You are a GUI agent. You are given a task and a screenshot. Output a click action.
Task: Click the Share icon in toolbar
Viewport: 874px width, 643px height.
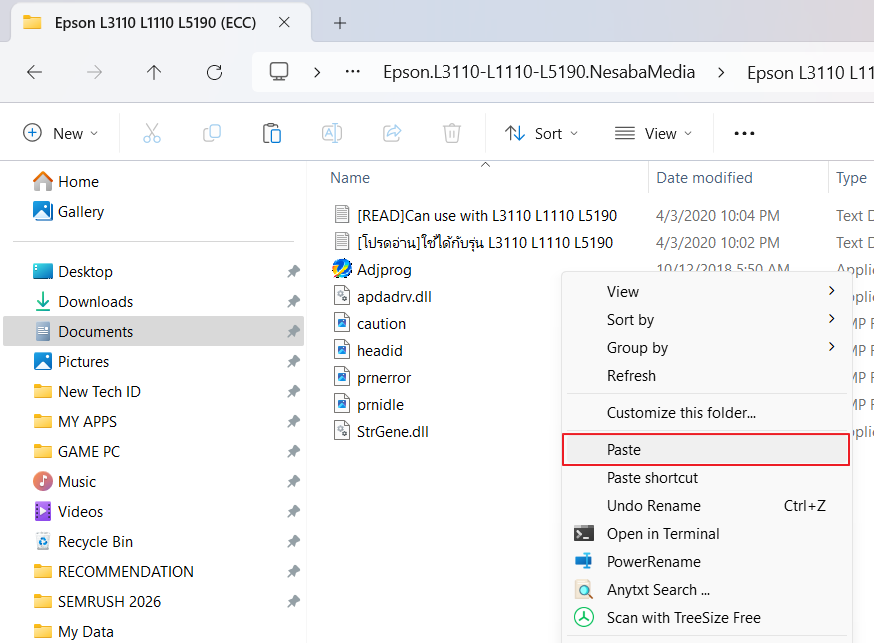392,133
